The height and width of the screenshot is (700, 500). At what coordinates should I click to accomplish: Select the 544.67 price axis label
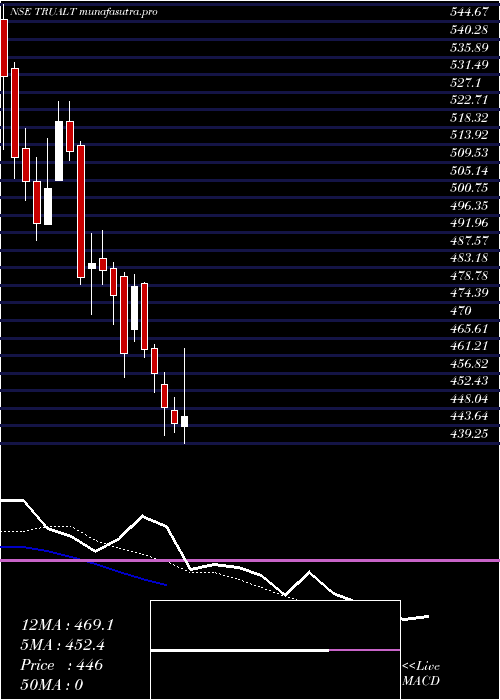pyautogui.click(x=469, y=12)
